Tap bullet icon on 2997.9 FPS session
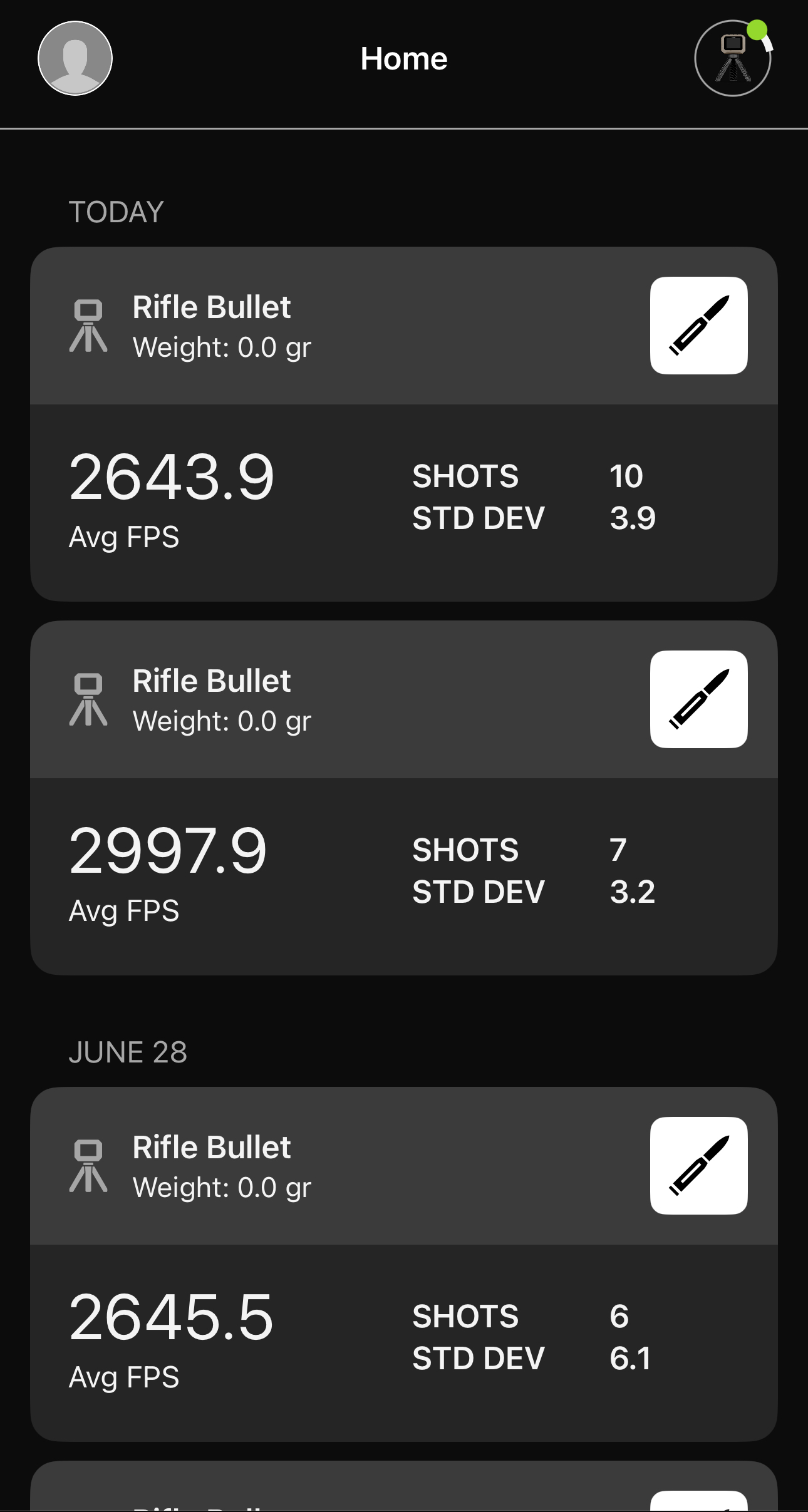 (698, 699)
